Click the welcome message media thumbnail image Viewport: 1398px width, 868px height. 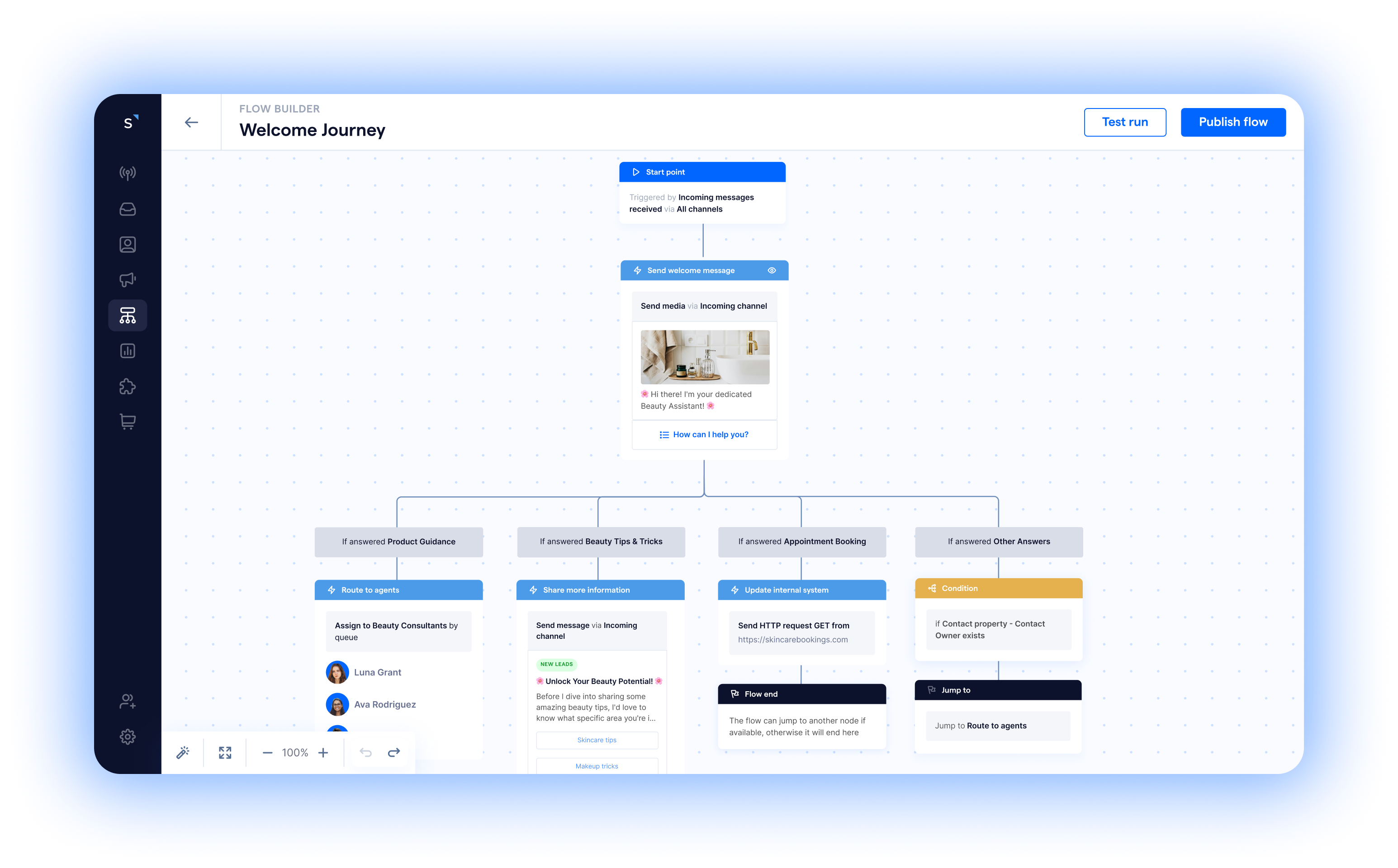(705, 357)
